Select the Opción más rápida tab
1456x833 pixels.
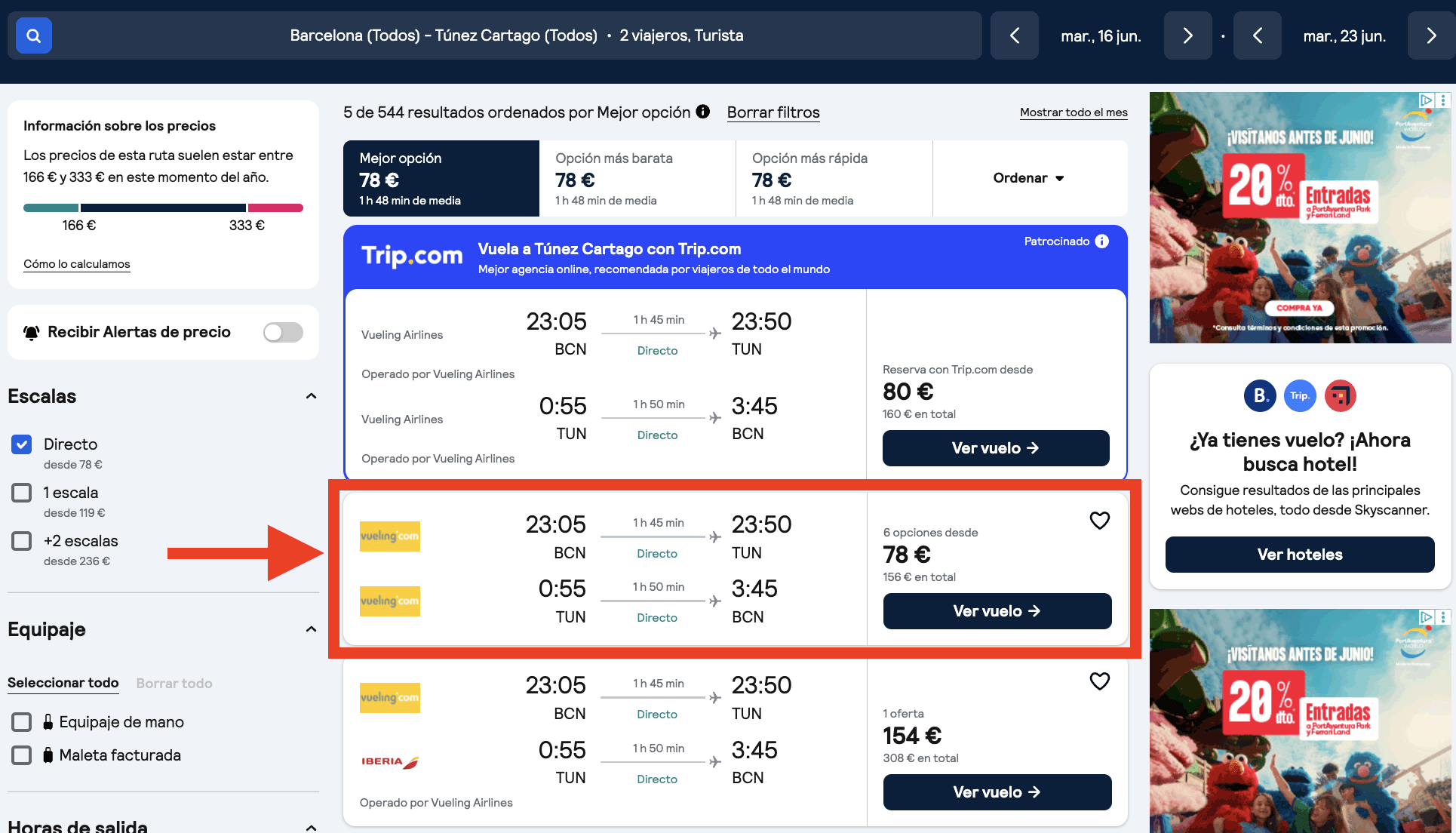click(834, 178)
